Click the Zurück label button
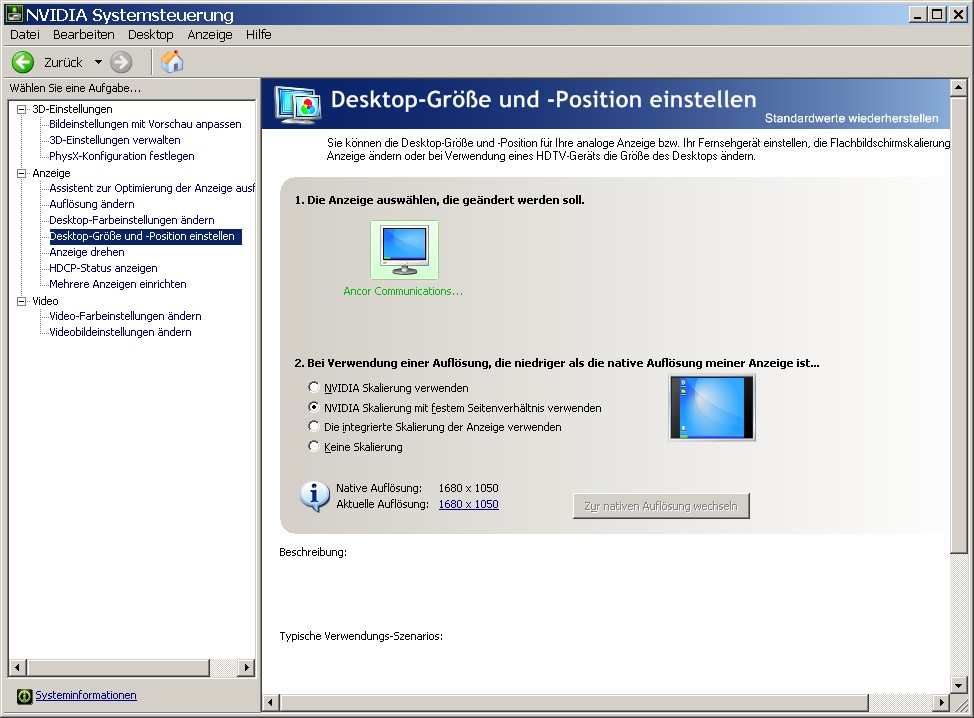The image size is (974, 718). click(63, 62)
